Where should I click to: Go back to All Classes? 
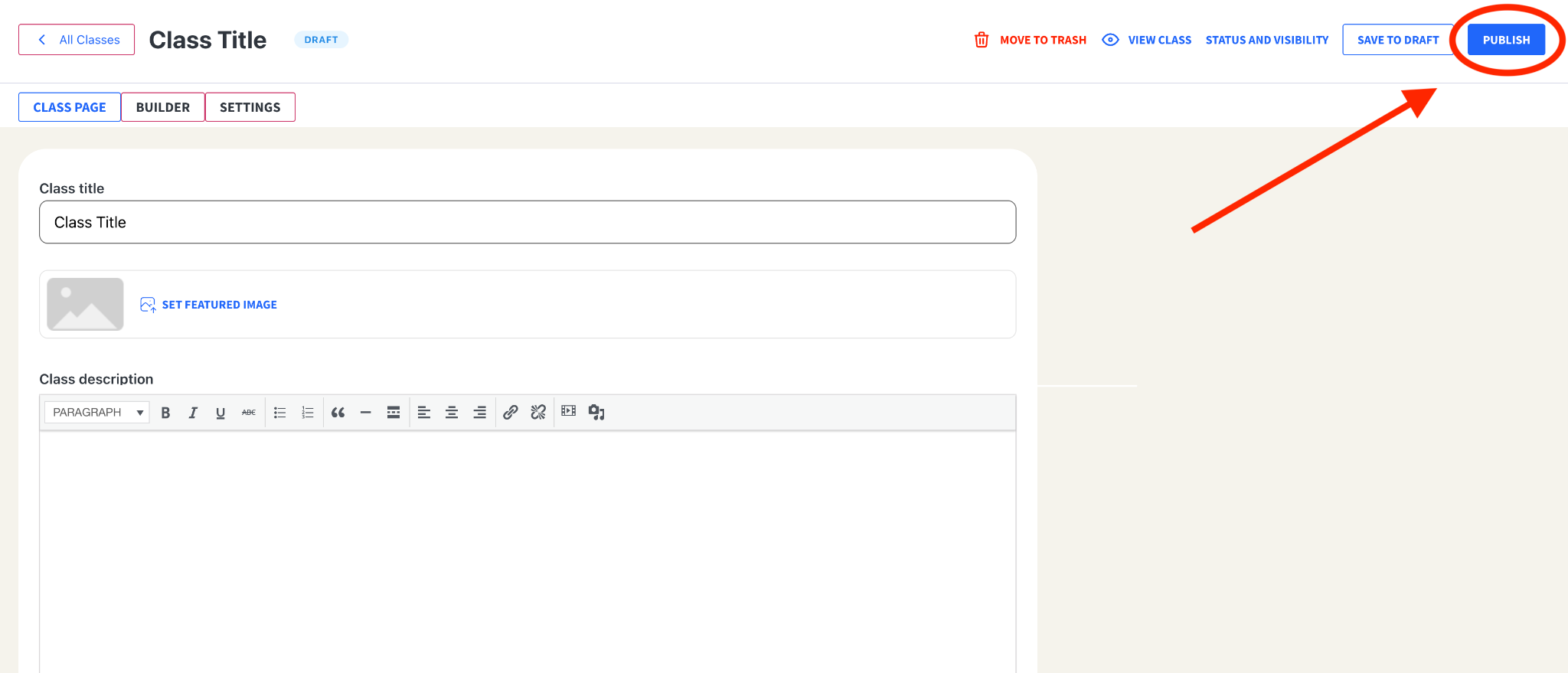point(77,40)
